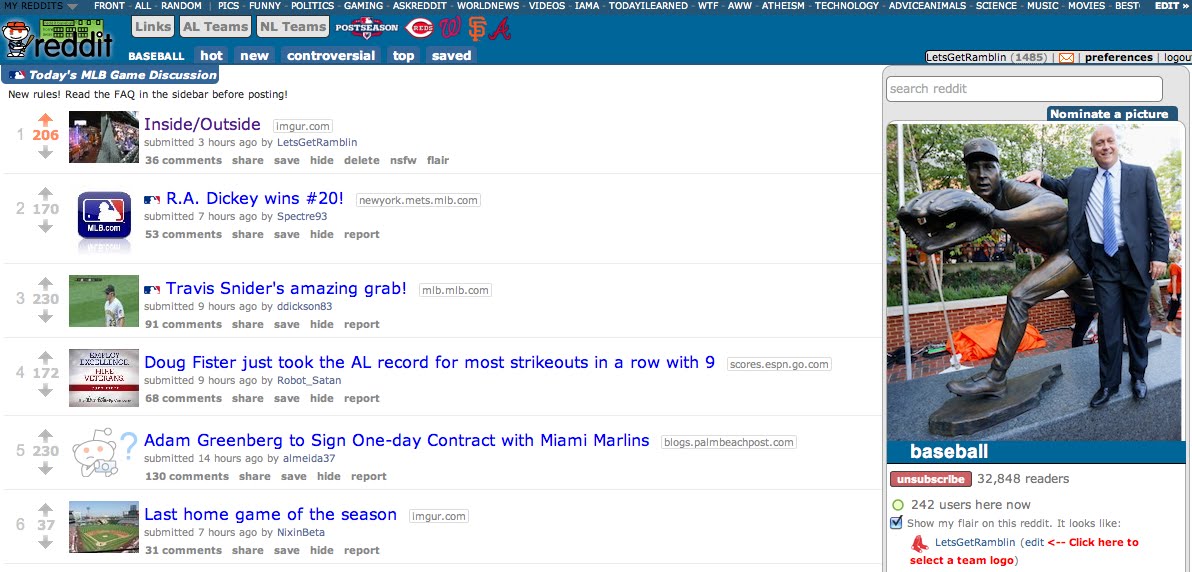Open Adam Greenberg One-day Contract title
The image size is (1192, 572).
396,440
